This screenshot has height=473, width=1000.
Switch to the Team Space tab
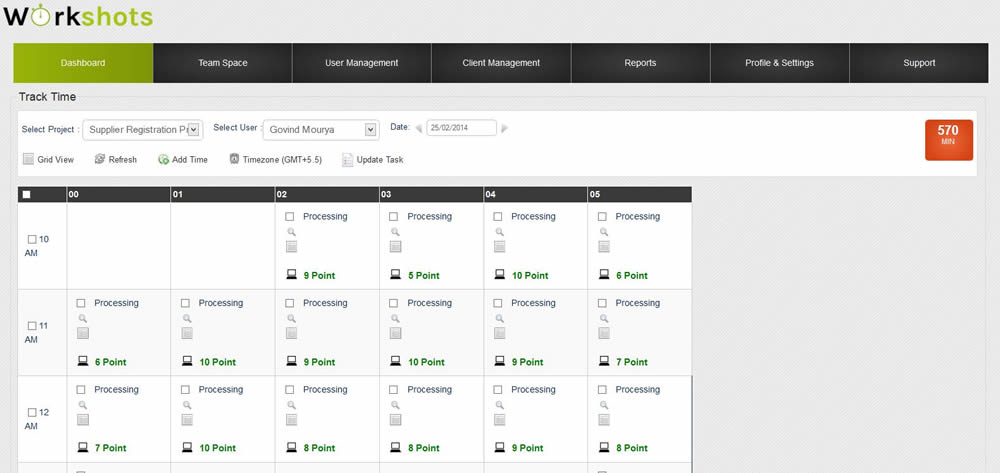[222, 63]
